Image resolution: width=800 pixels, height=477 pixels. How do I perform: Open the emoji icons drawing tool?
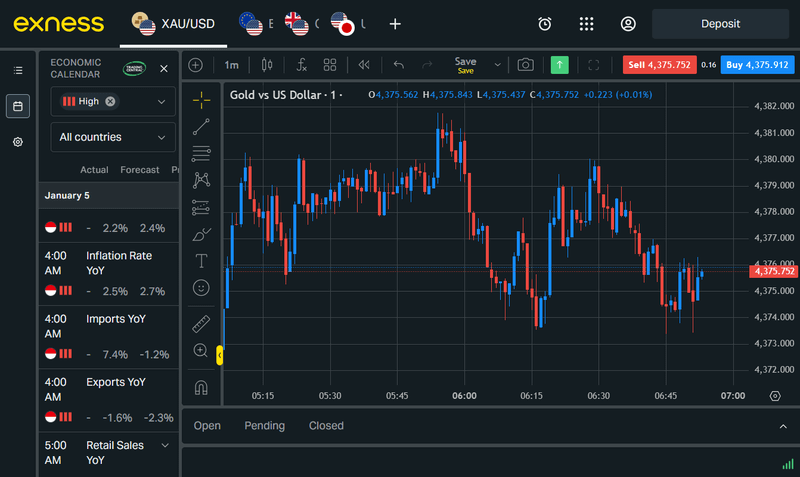(201, 288)
